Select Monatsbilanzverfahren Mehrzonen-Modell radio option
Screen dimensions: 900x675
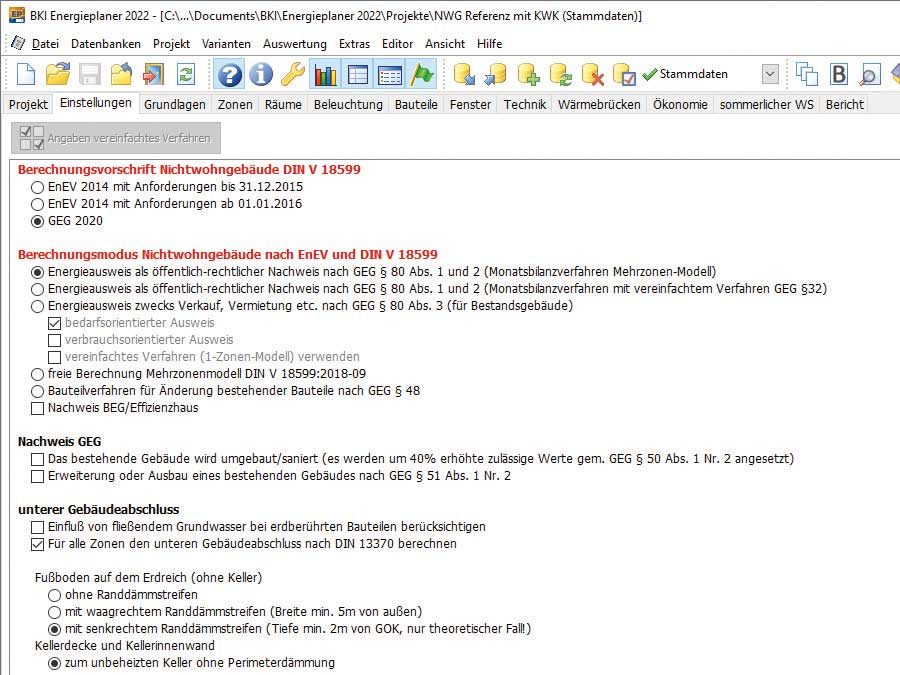(x=37, y=272)
